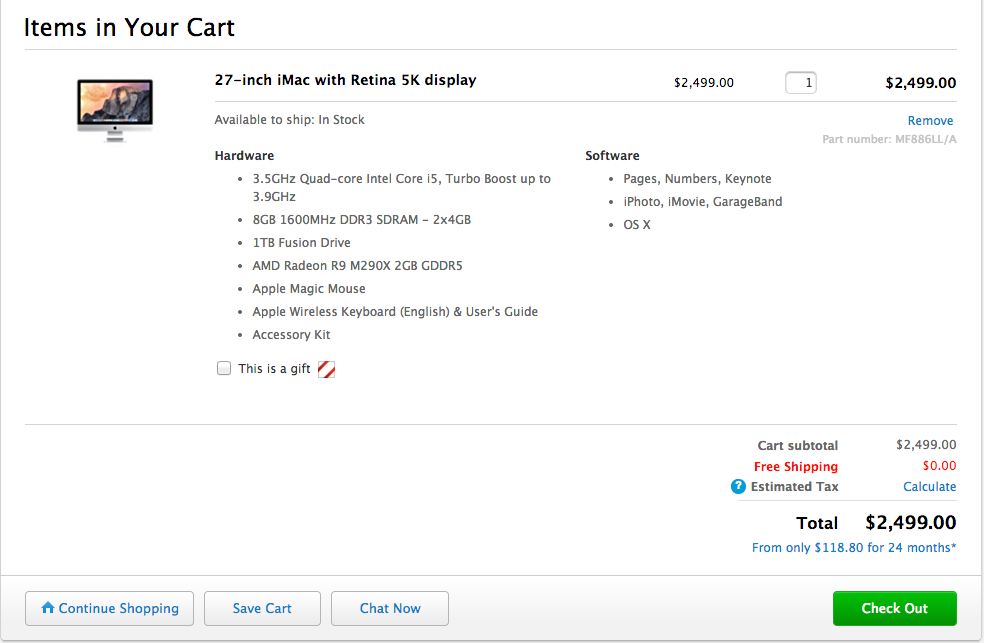
Task: Start a chat with Chat Now button
Action: [x=390, y=608]
